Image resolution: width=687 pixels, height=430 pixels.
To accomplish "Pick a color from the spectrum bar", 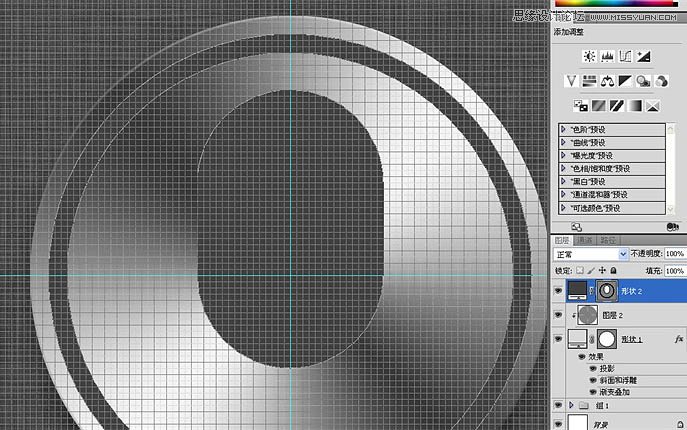I will 616,3.
